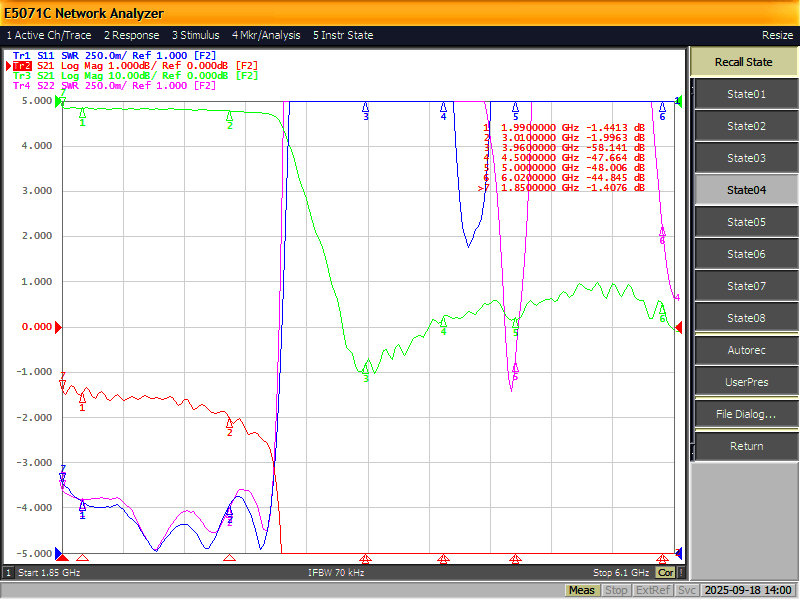Click the Meas status indicator
800x600 pixels.
(582, 590)
